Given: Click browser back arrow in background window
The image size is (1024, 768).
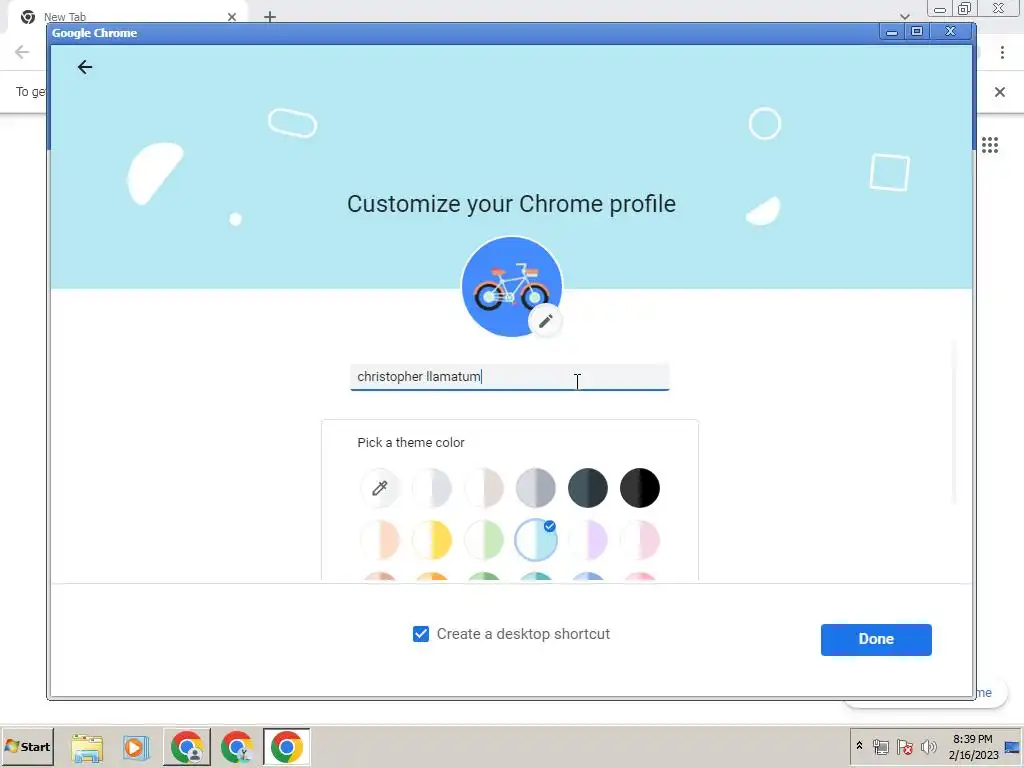Looking at the screenshot, I should point(22,52).
